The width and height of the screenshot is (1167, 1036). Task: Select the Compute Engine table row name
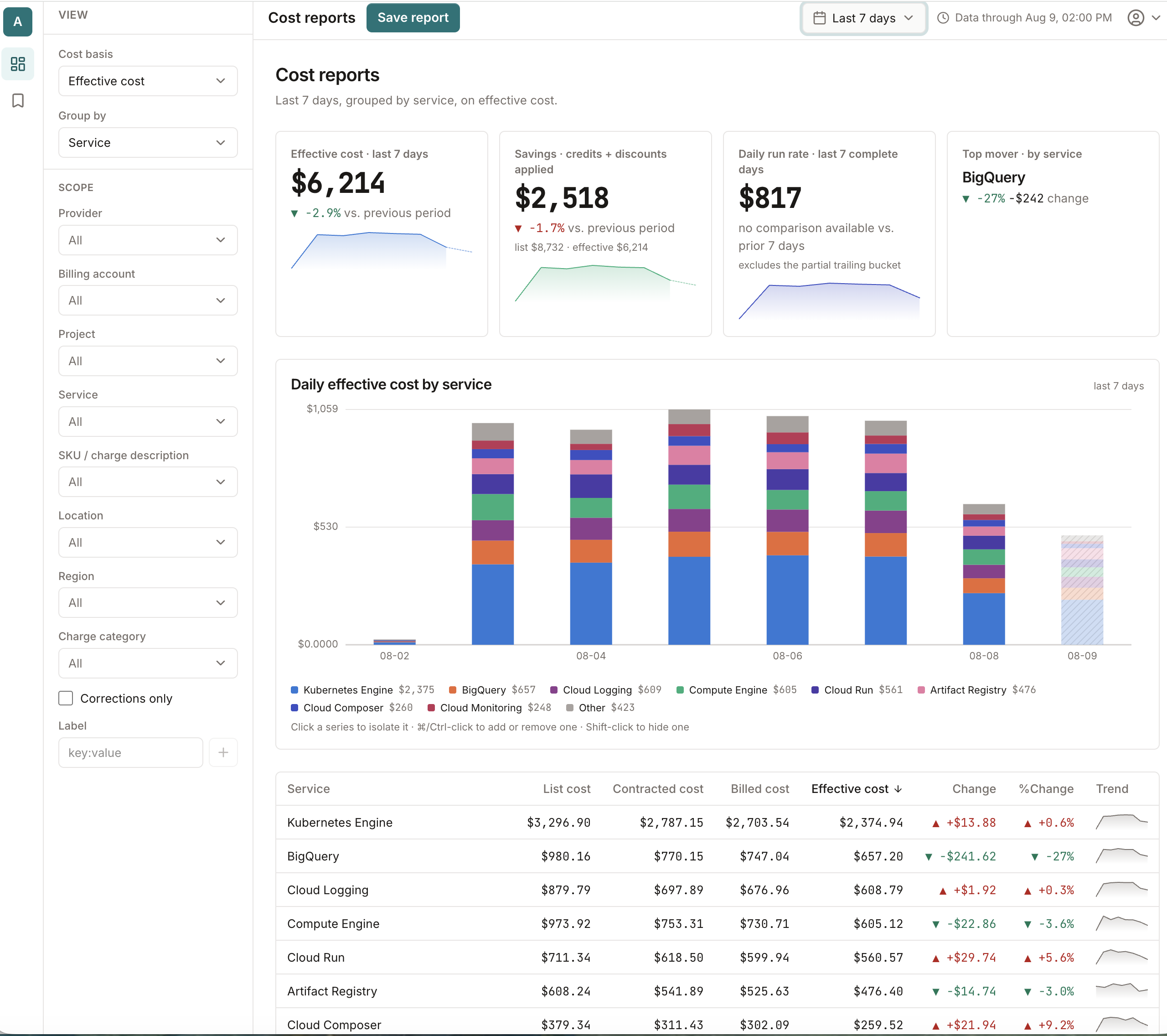[333, 923]
